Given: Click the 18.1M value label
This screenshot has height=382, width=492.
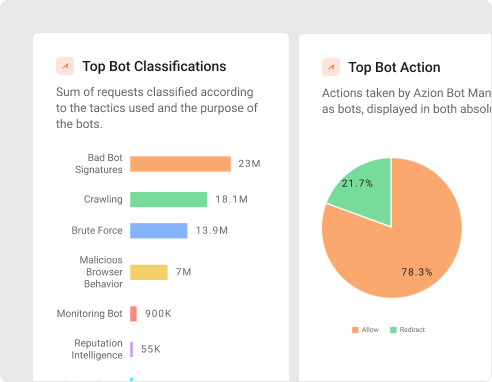Looking at the screenshot, I should (232, 199).
